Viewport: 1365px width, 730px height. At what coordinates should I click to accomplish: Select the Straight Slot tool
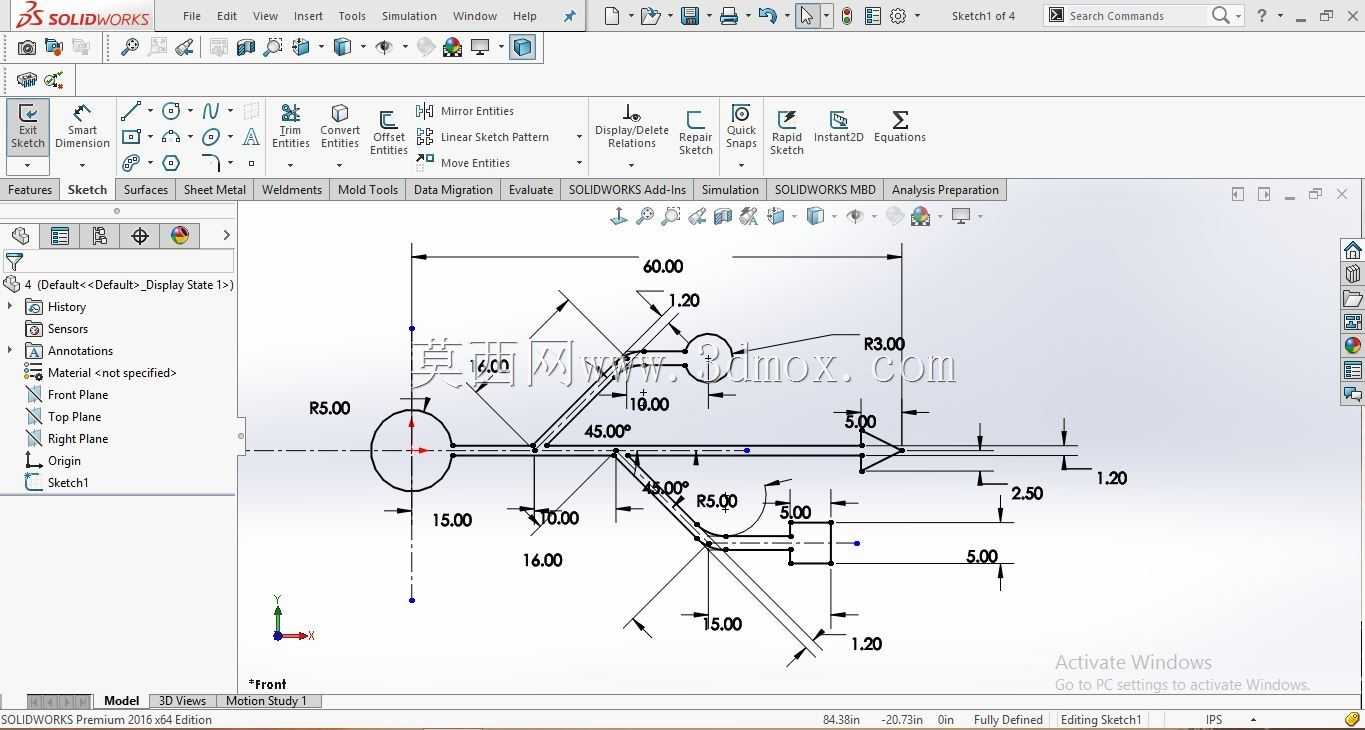131,163
